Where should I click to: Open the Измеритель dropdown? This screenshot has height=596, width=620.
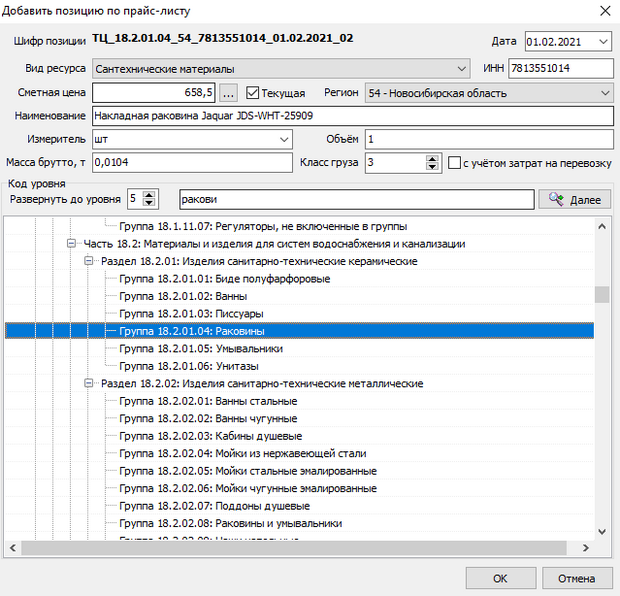coord(284,139)
